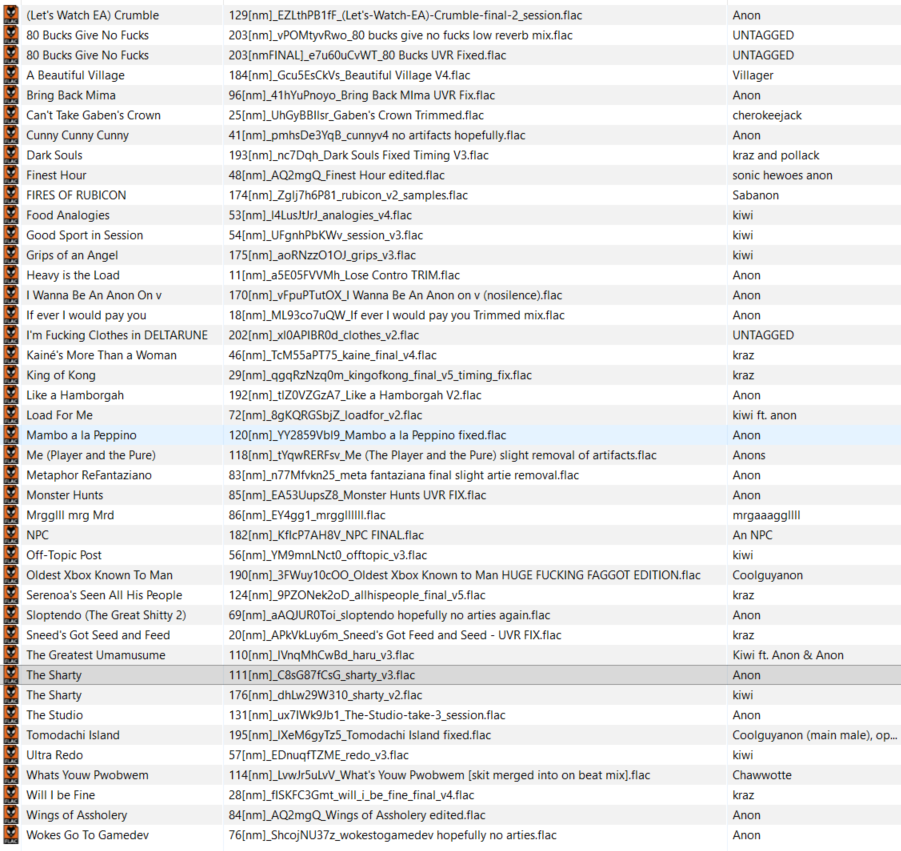Click the file icon next to NPC title
This screenshot has height=851, width=901.
pyautogui.click(x=11, y=535)
